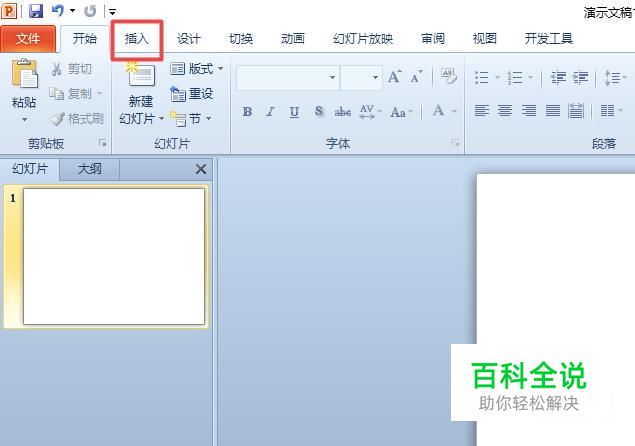Viewport: 635px width, 446px height.
Task: Click the PowerPoint application icon
Action: (9, 11)
